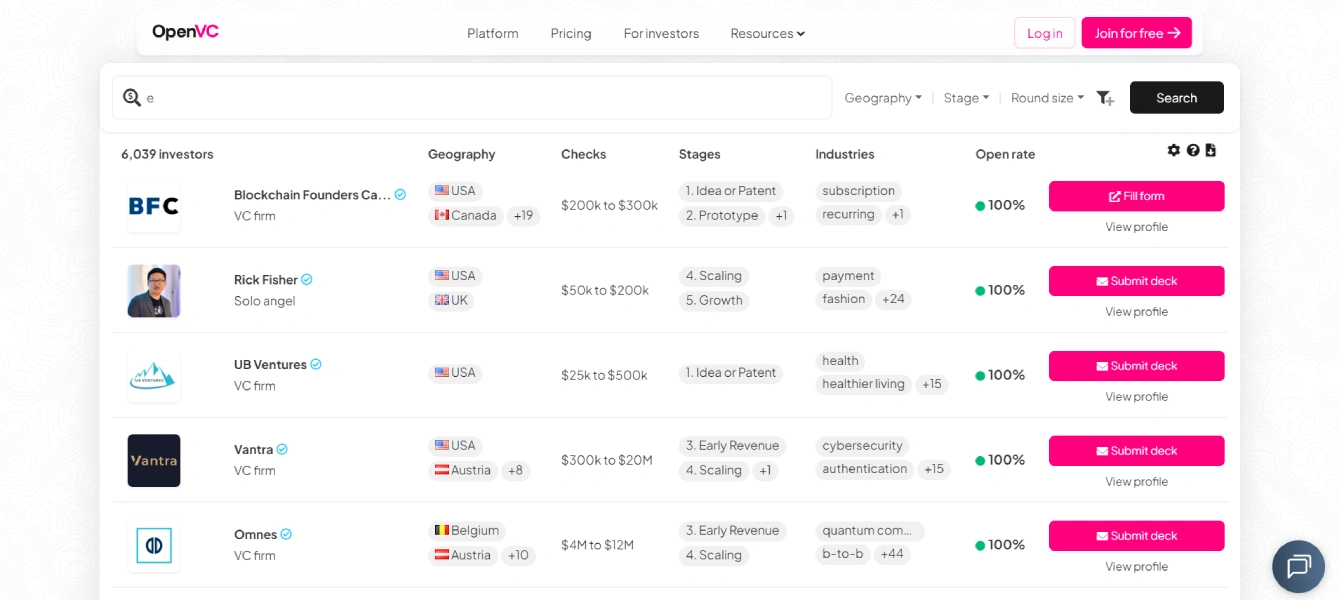The height and width of the screenshot is (600, 1339).
Task: Expand the +24 industries chip
Action: pos(893,299)
